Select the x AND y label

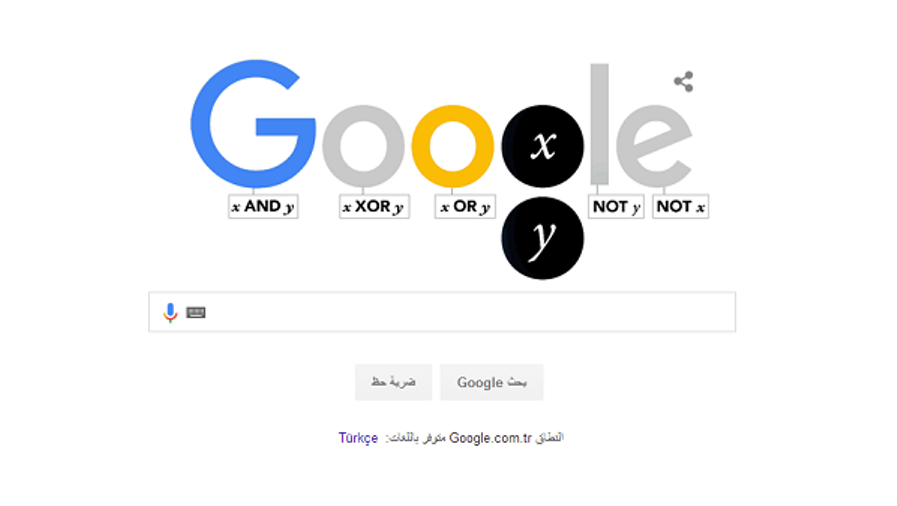pyautogui.click(x=263, y=206)
